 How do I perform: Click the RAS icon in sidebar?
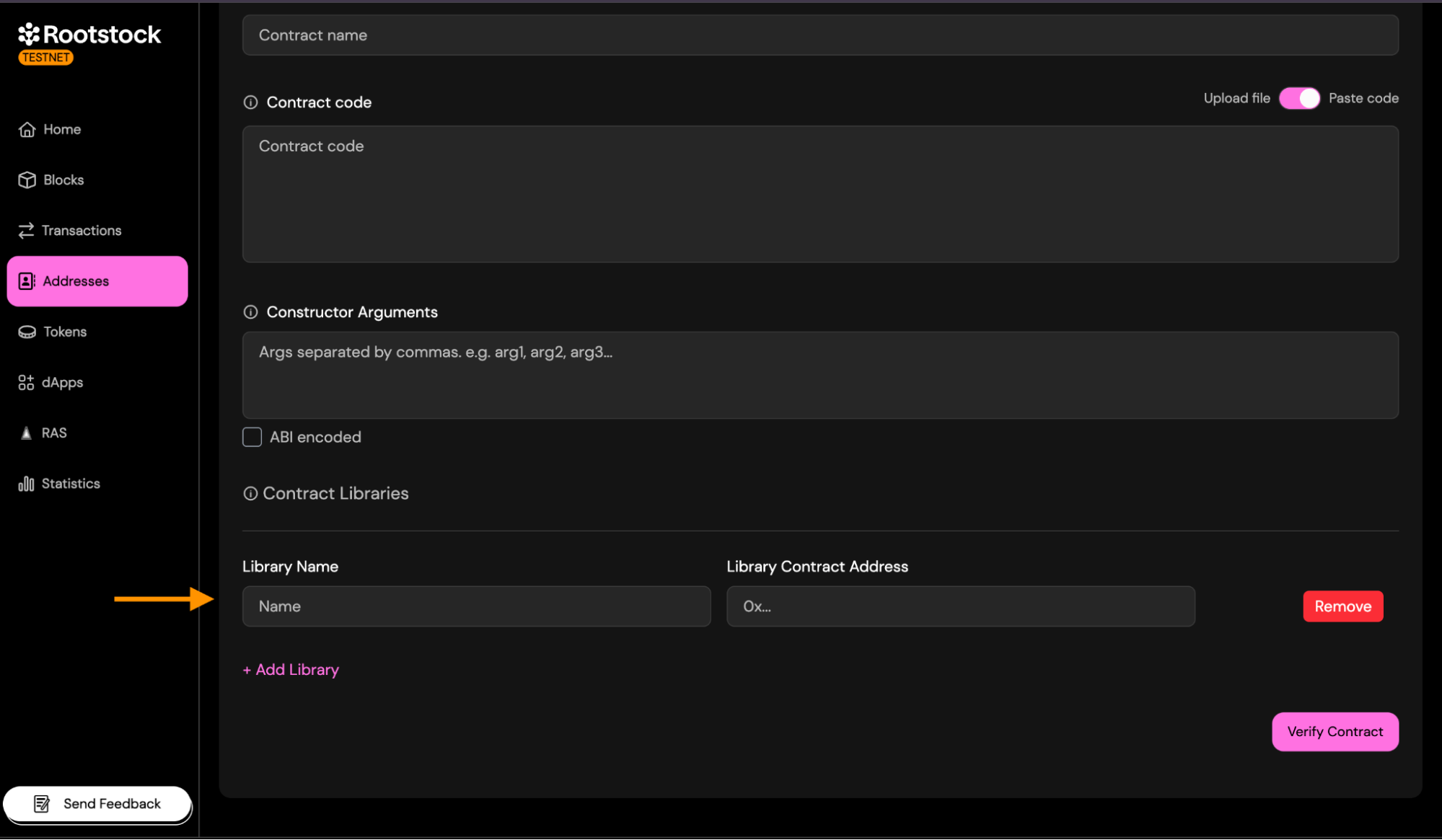[26, 433]
